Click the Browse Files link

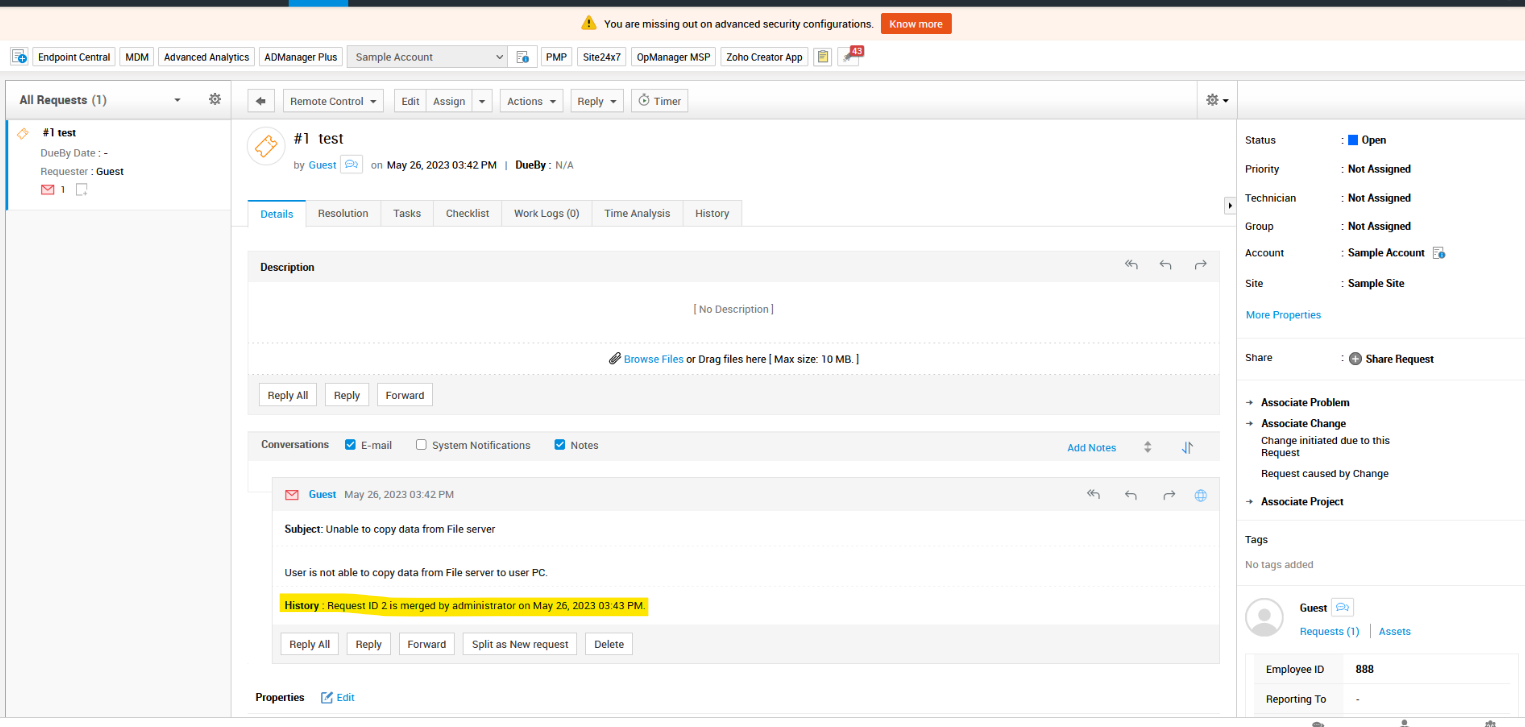(x=653, y=359)
